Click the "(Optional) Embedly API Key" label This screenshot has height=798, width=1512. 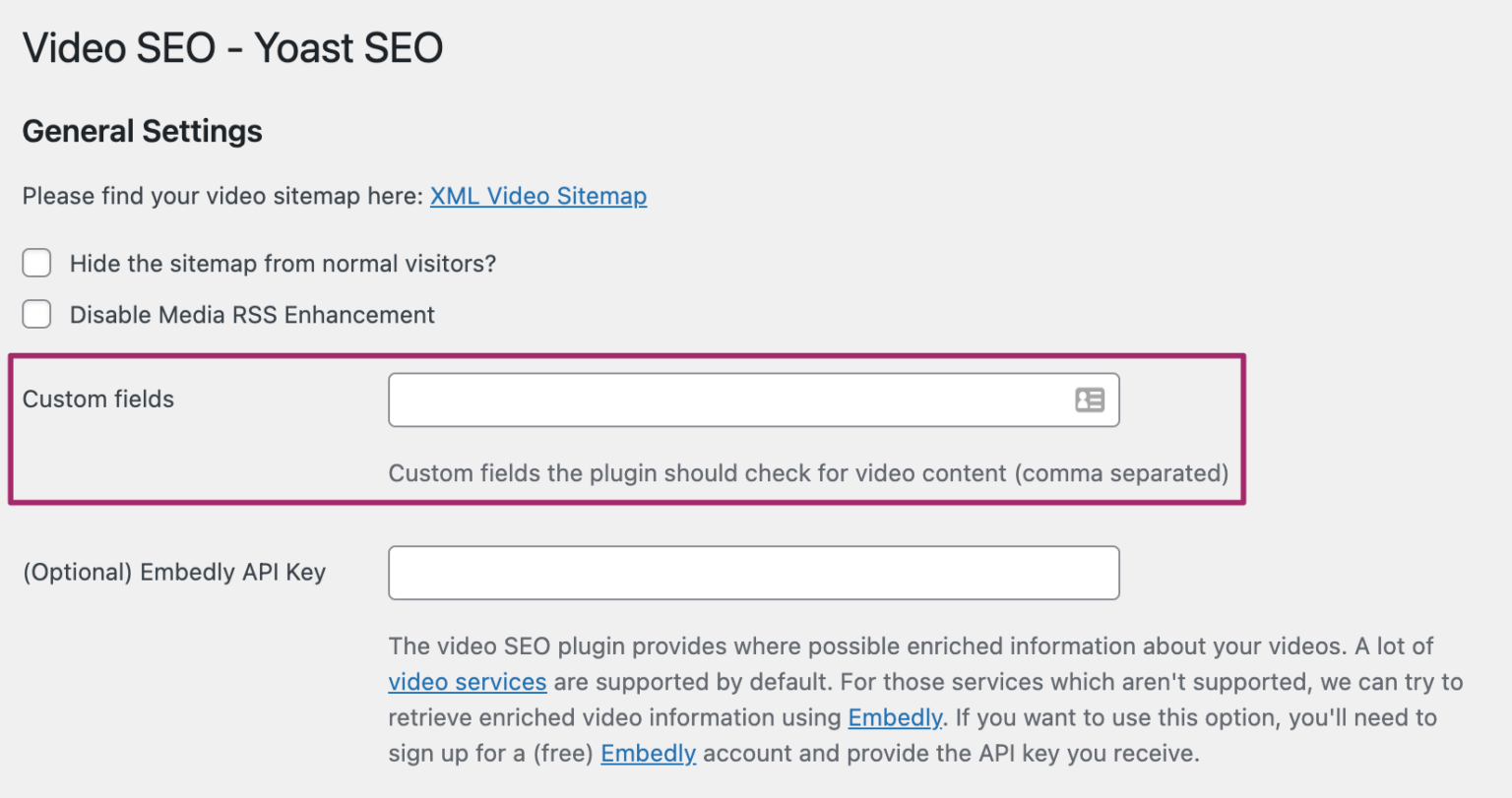(173, 572)
